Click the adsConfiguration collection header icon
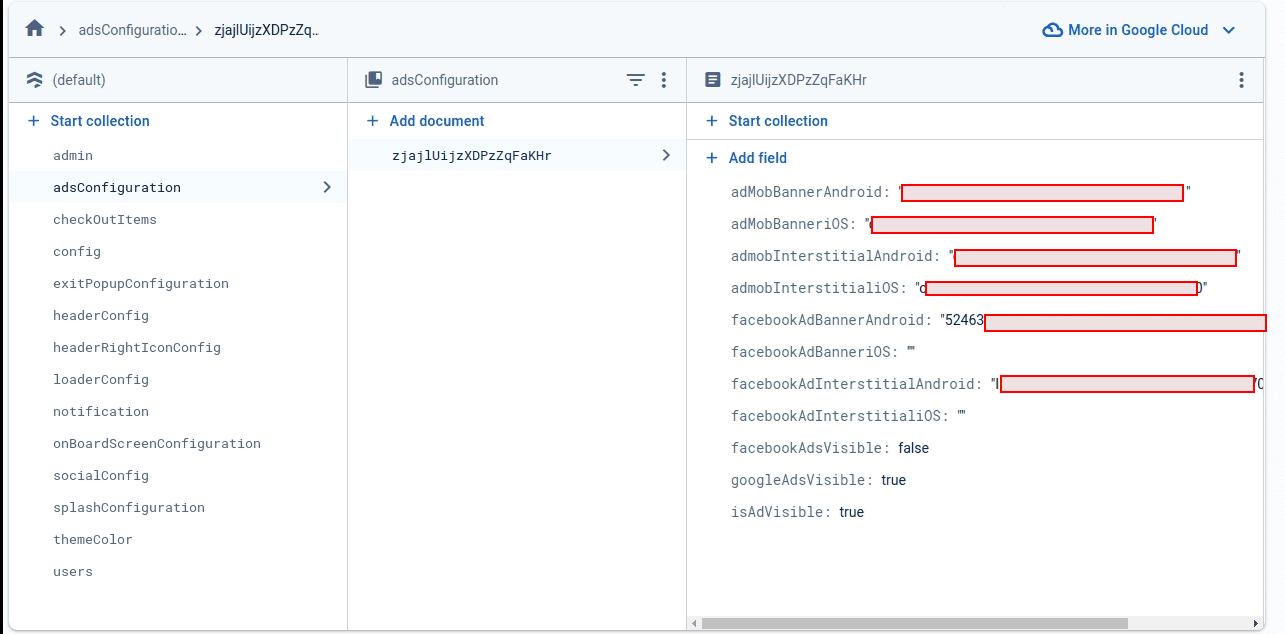Viewport: 1285px width, 634px height. (374, 80)
